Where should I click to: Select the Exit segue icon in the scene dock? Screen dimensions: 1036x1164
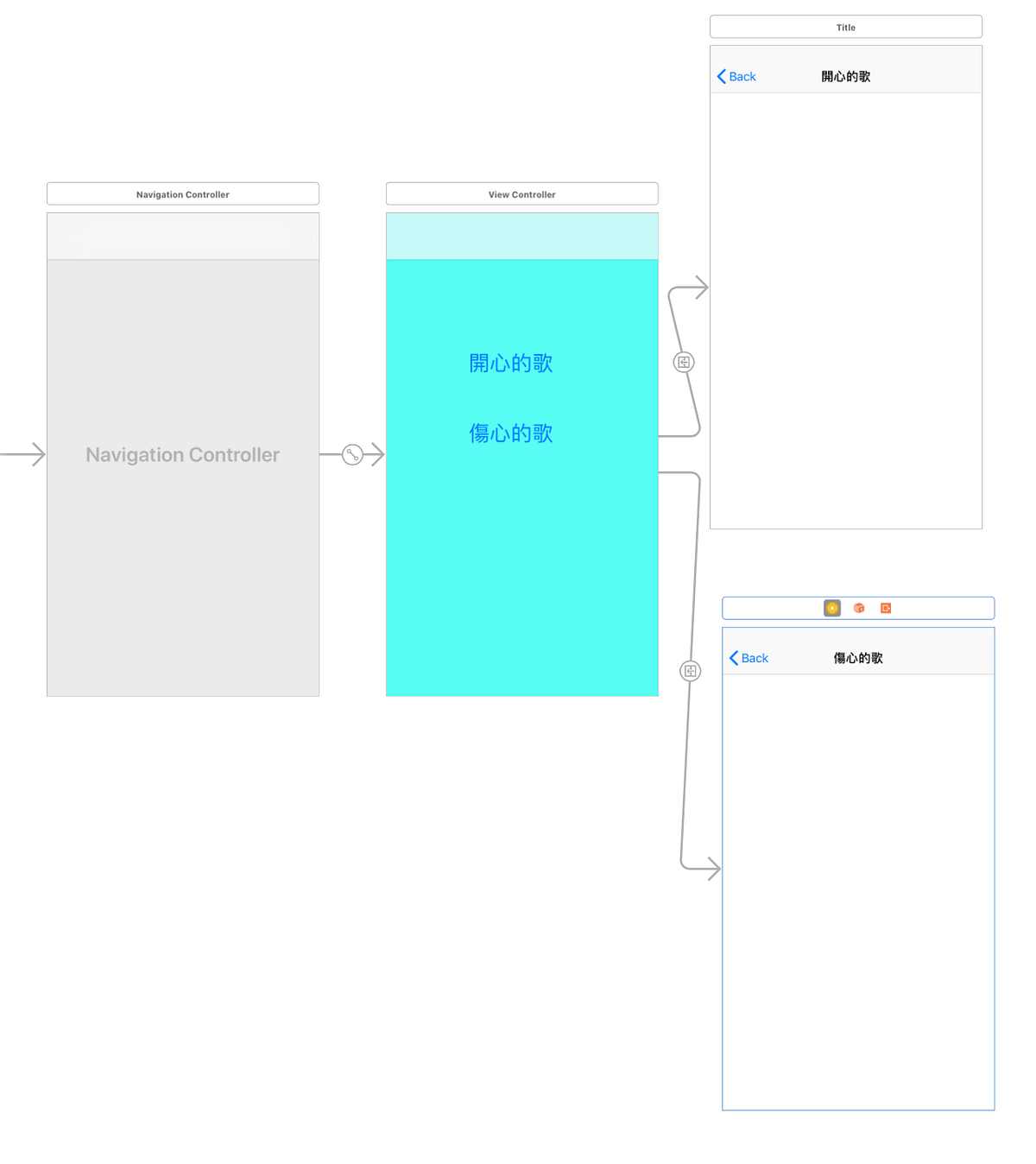885,608
